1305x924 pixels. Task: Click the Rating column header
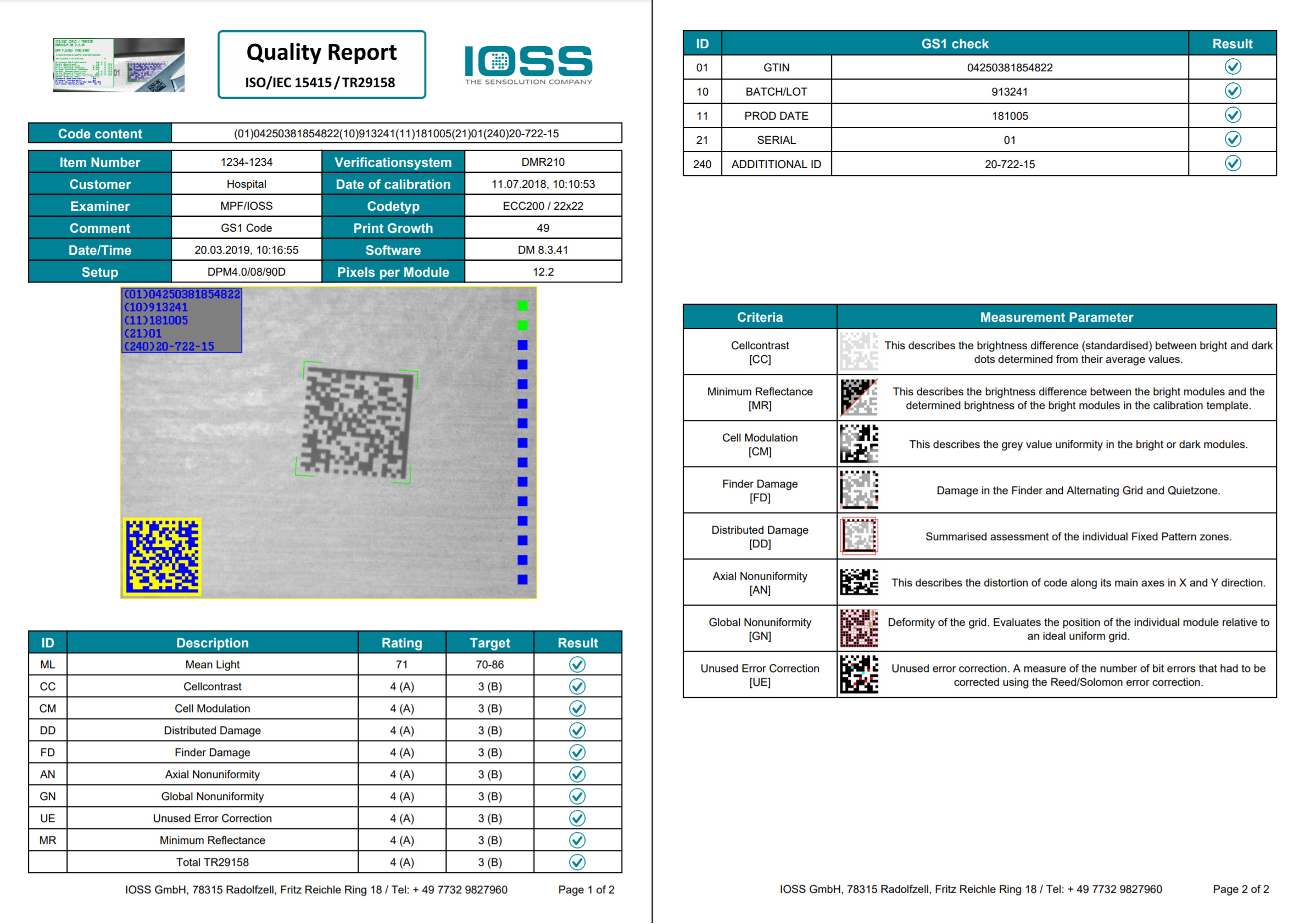point(403,643)
